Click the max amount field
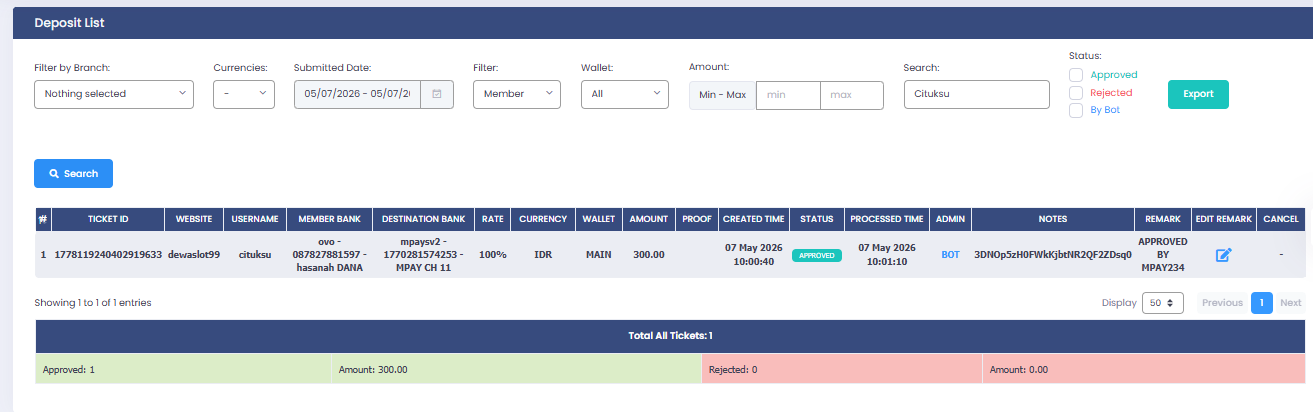The width and height of the screenshot is (1313, 412). click(852, 95)
